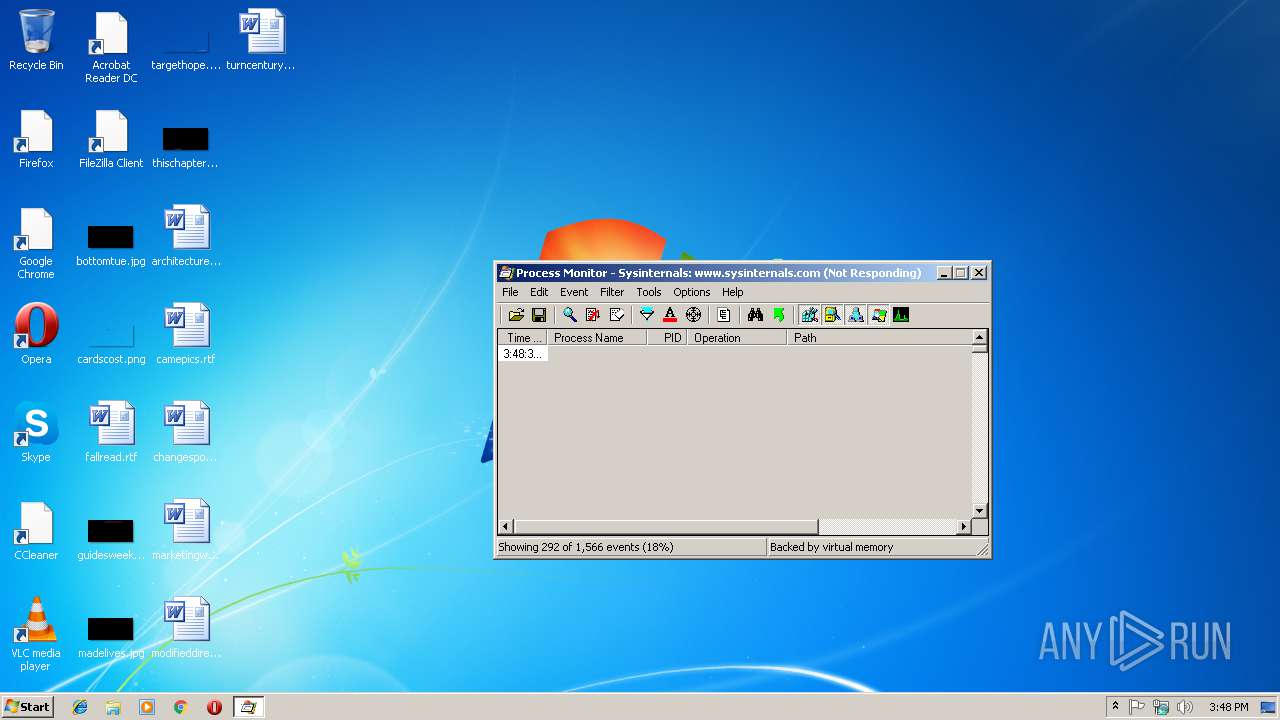This screenshot has height=720, width=1280.
Task: Toggle Show file system activity icon
Action: pos(832,315)
